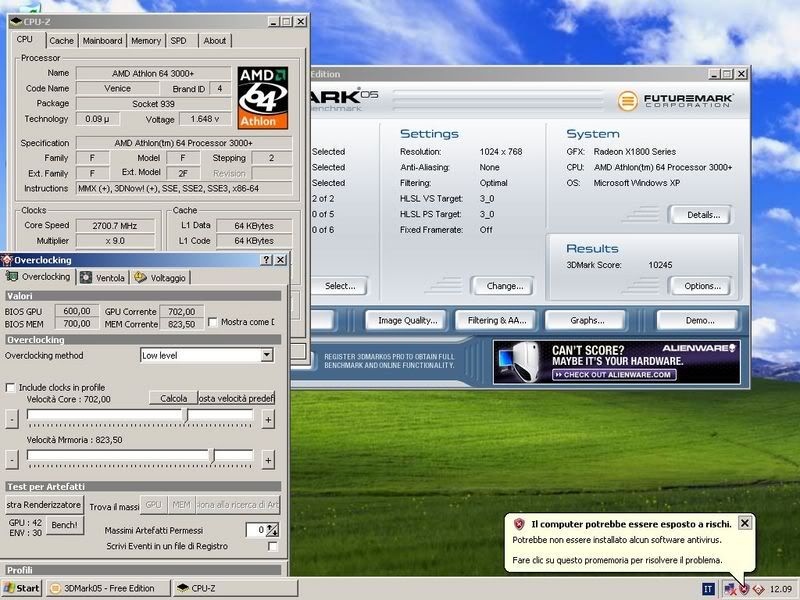Decrease memory speed with the minus button
Viewport: 800px width, 600px height.
pyautogui.click(x=12, y=460)
